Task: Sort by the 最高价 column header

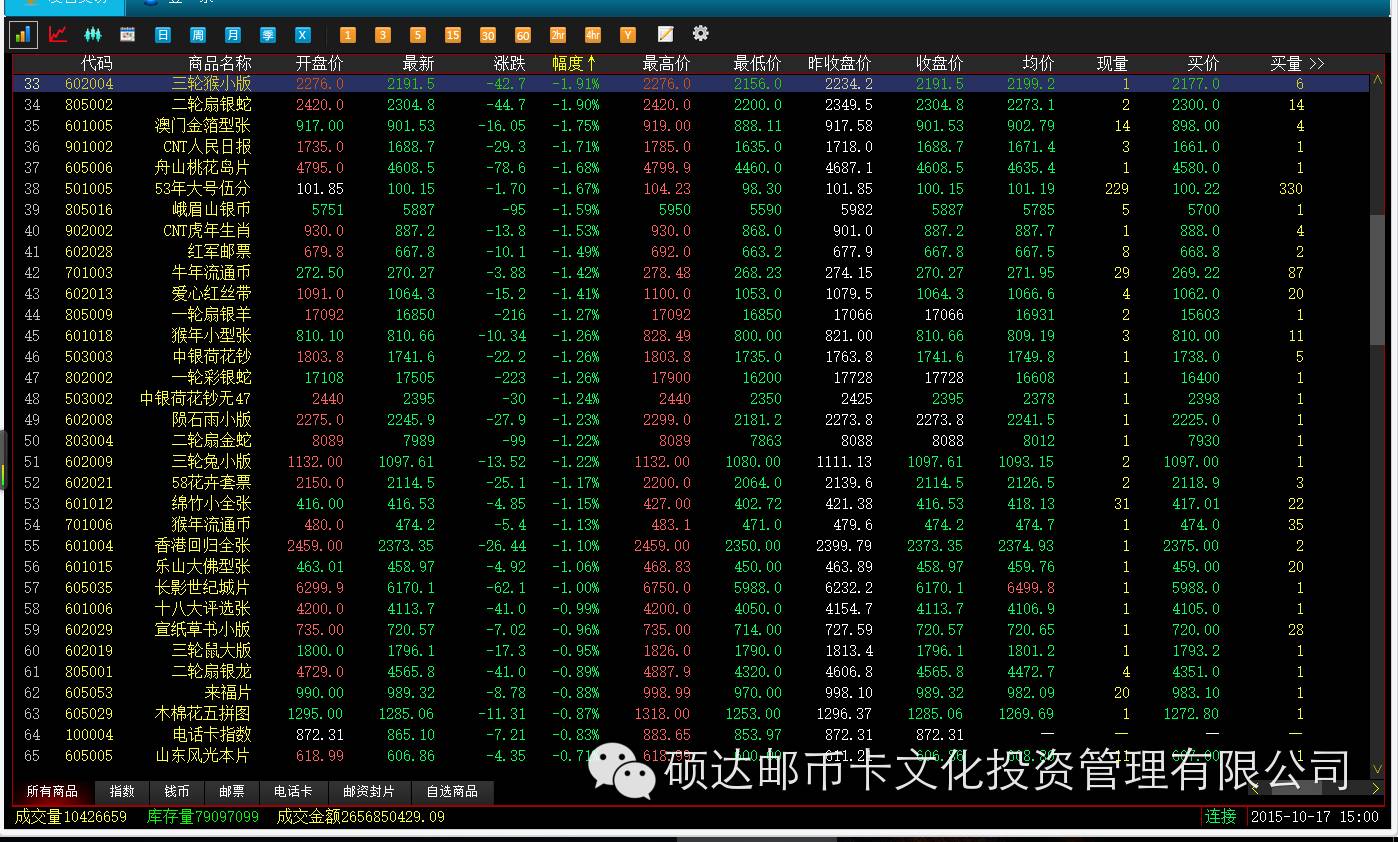Action: click(x=666, y=63)
